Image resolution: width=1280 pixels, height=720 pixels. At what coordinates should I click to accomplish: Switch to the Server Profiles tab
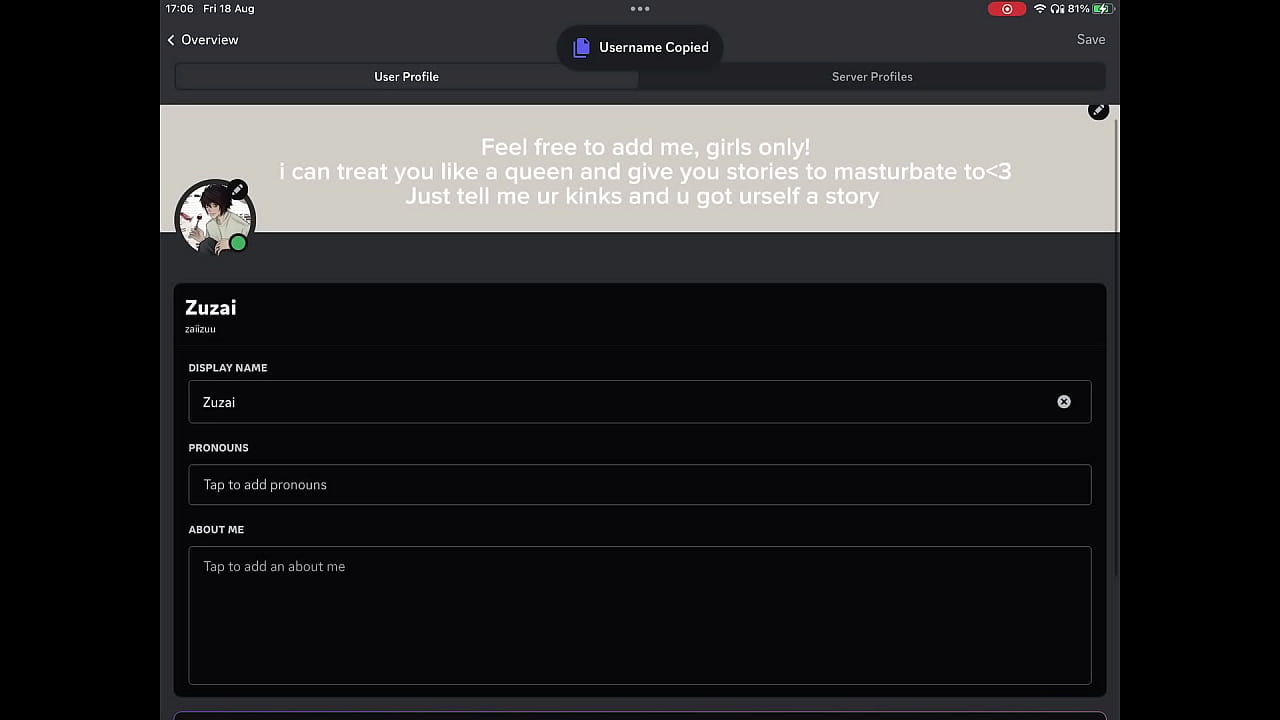tap(872, 76)
